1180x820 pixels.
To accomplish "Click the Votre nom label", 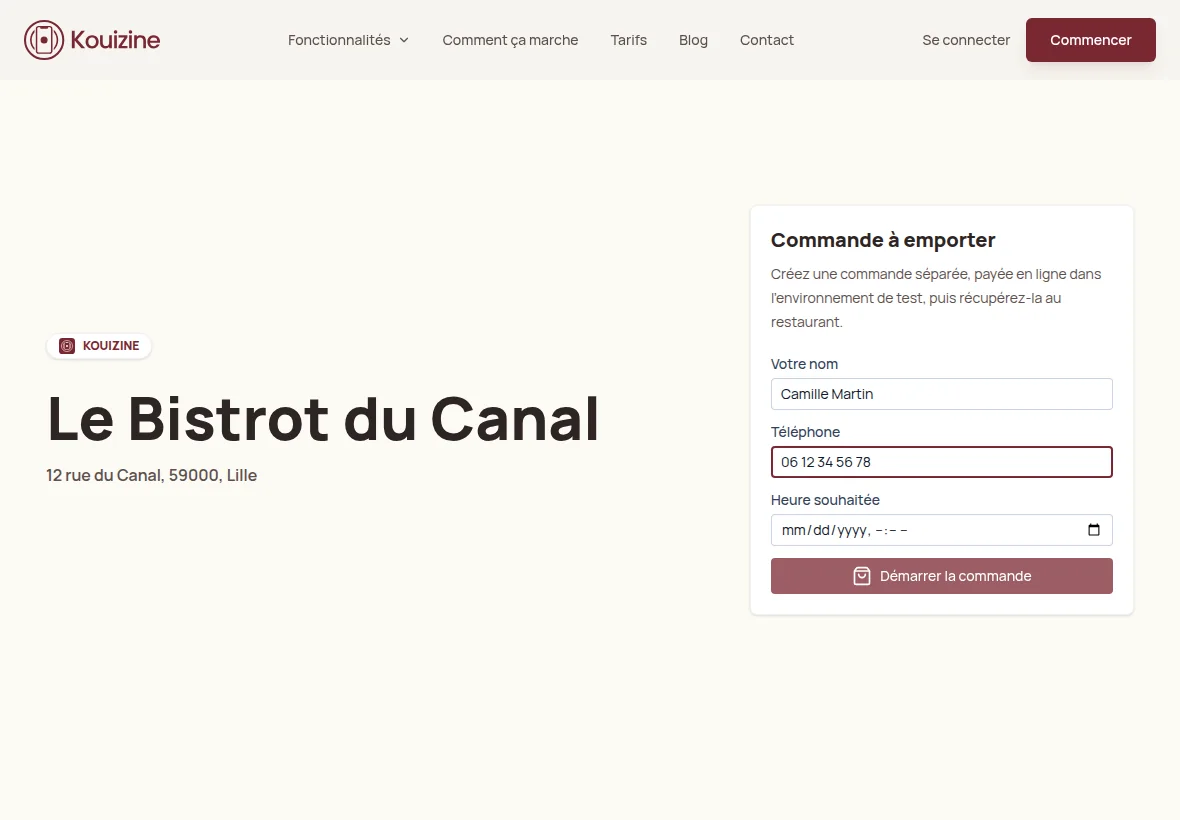I will coord(804,364).
